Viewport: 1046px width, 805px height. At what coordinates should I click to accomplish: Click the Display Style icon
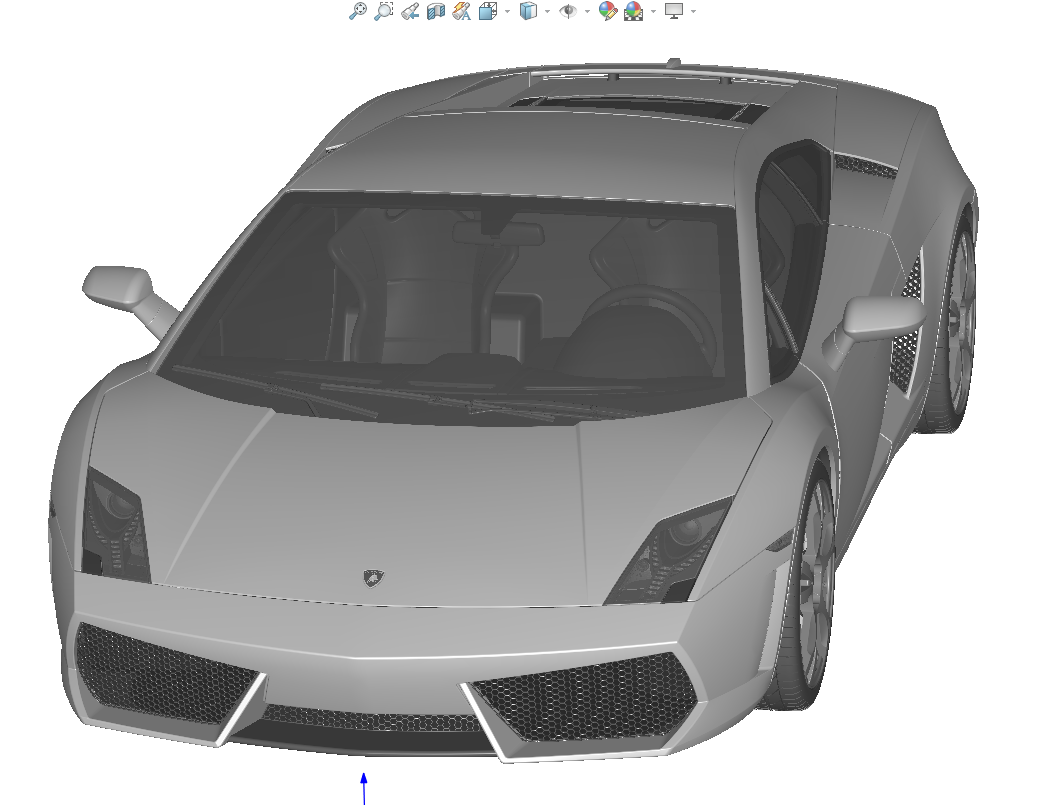click(528, 11)
